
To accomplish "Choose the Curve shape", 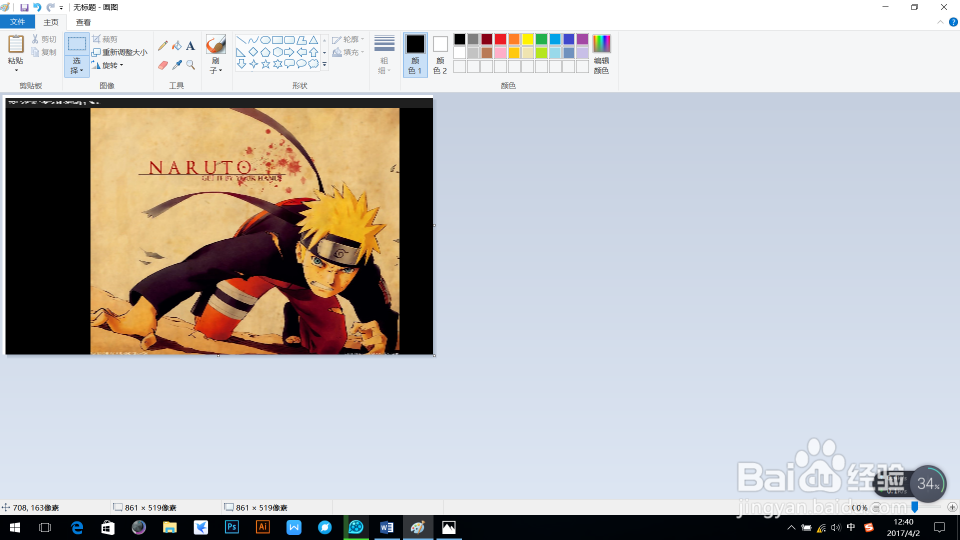I will pyautogui.click(x=253, y=40).
